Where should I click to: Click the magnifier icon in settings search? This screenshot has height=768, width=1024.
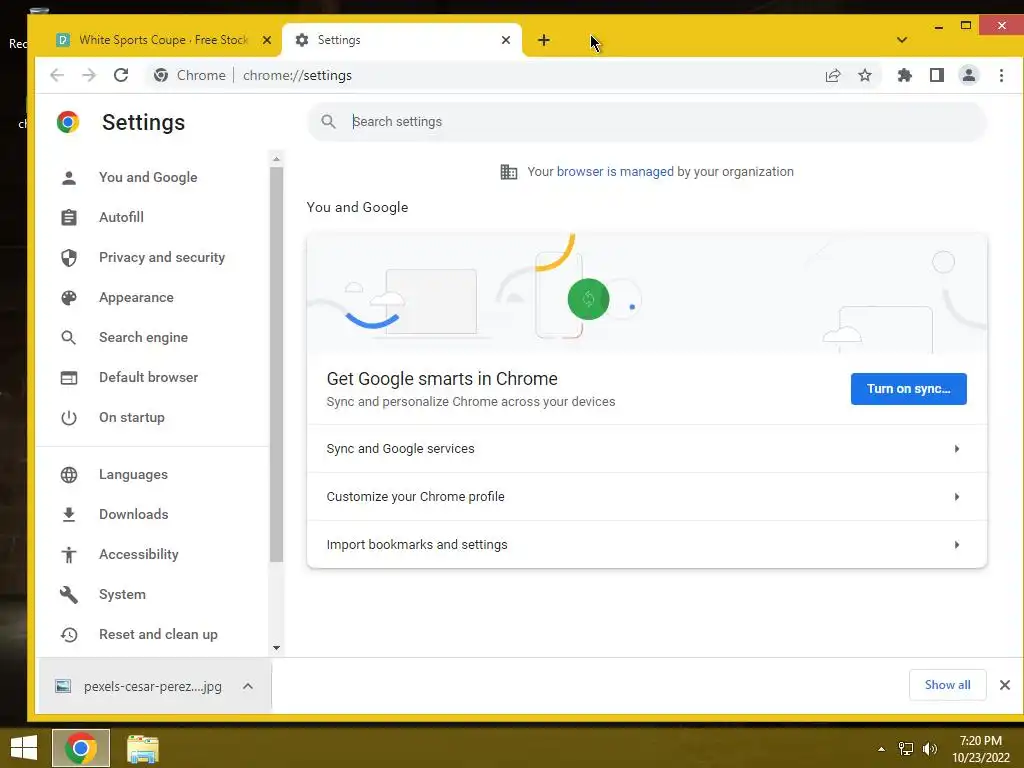(328, 121)
